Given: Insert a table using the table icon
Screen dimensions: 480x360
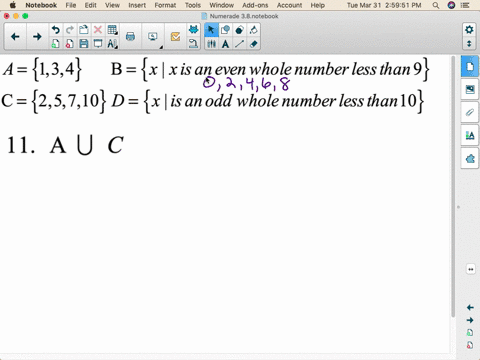Looking at the screenshot, I should point(112,30).
